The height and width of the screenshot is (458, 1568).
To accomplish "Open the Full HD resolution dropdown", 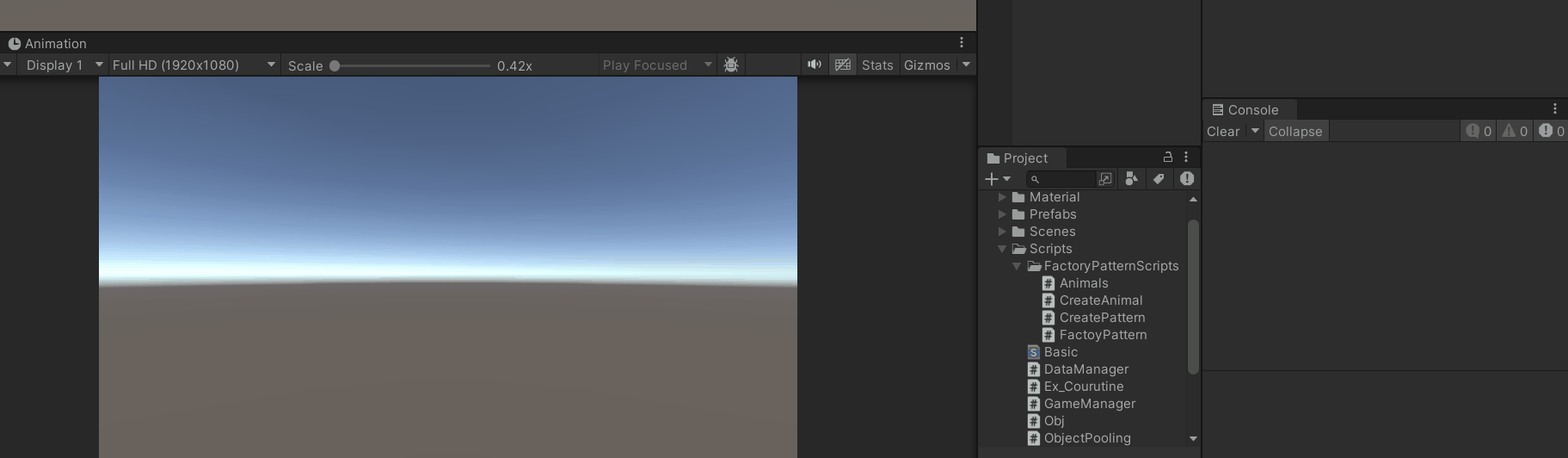I will pos(194,65).
